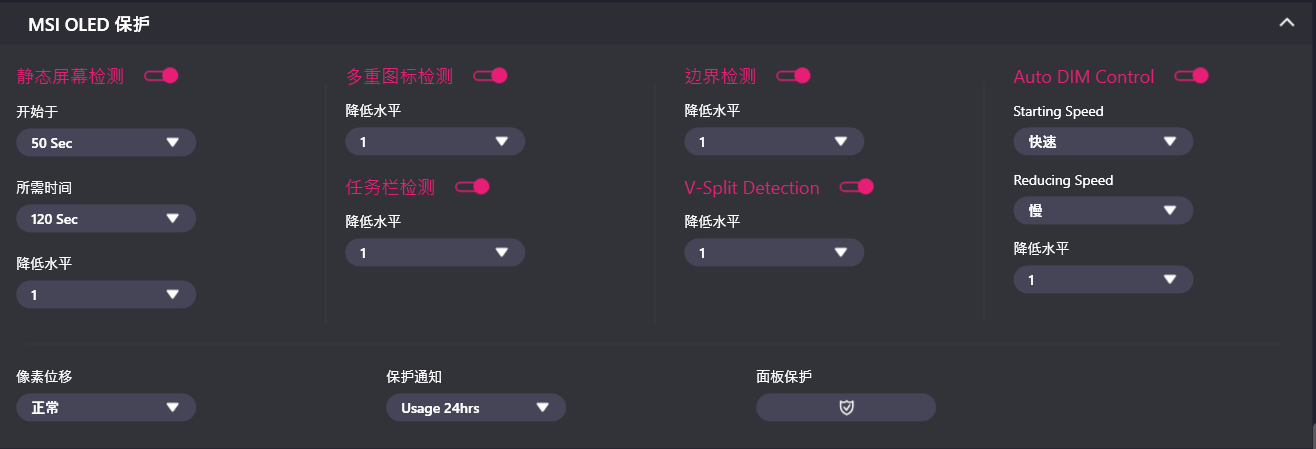Collapse the MSI OLED 保护 section
Screen dimensions: 1316x449
point(1286,23)
